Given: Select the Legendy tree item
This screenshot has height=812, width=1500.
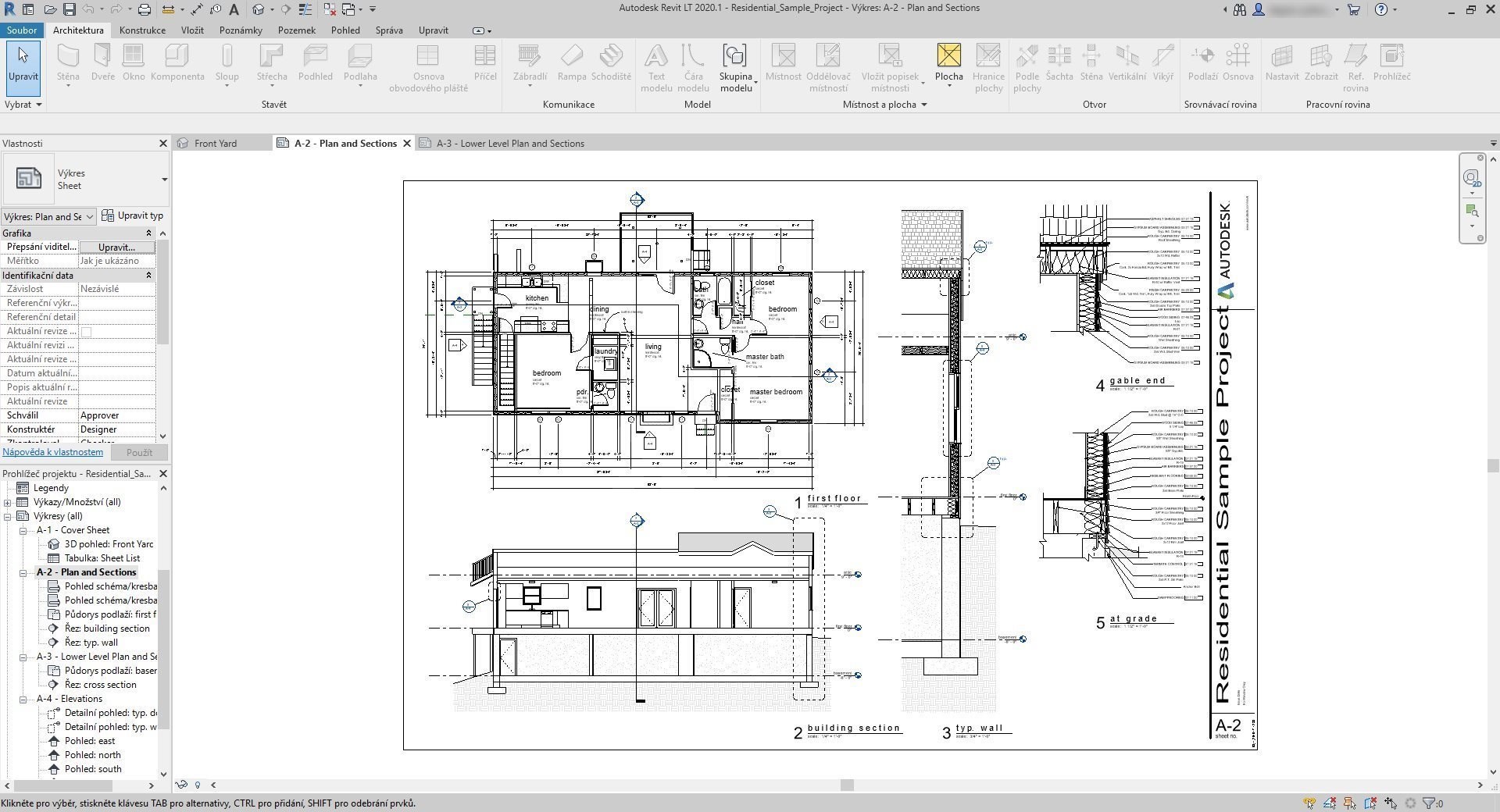Looking at the screenshot, I should click(51, 488).
